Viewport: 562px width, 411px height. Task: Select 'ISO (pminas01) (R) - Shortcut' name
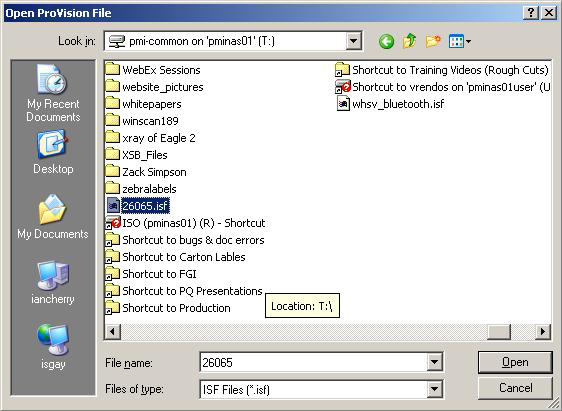click(x=194, y=223)
